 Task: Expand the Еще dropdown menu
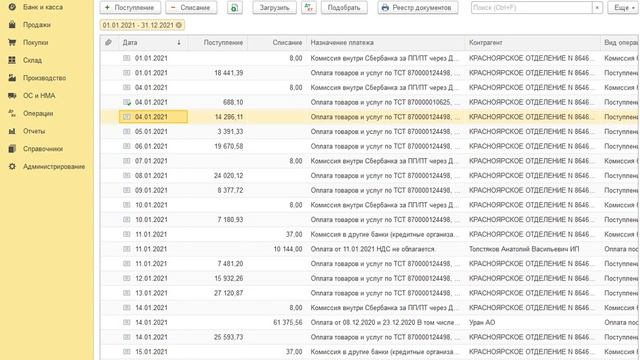623,8
